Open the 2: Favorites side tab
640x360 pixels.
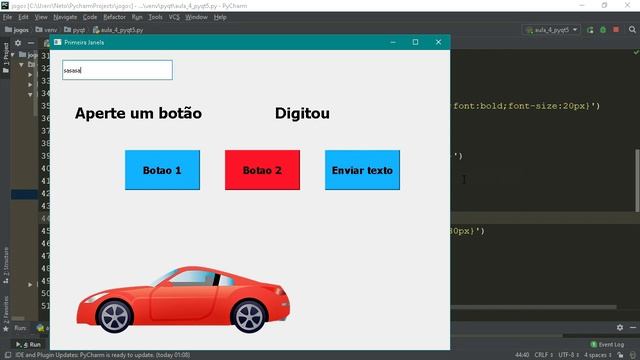6,315
